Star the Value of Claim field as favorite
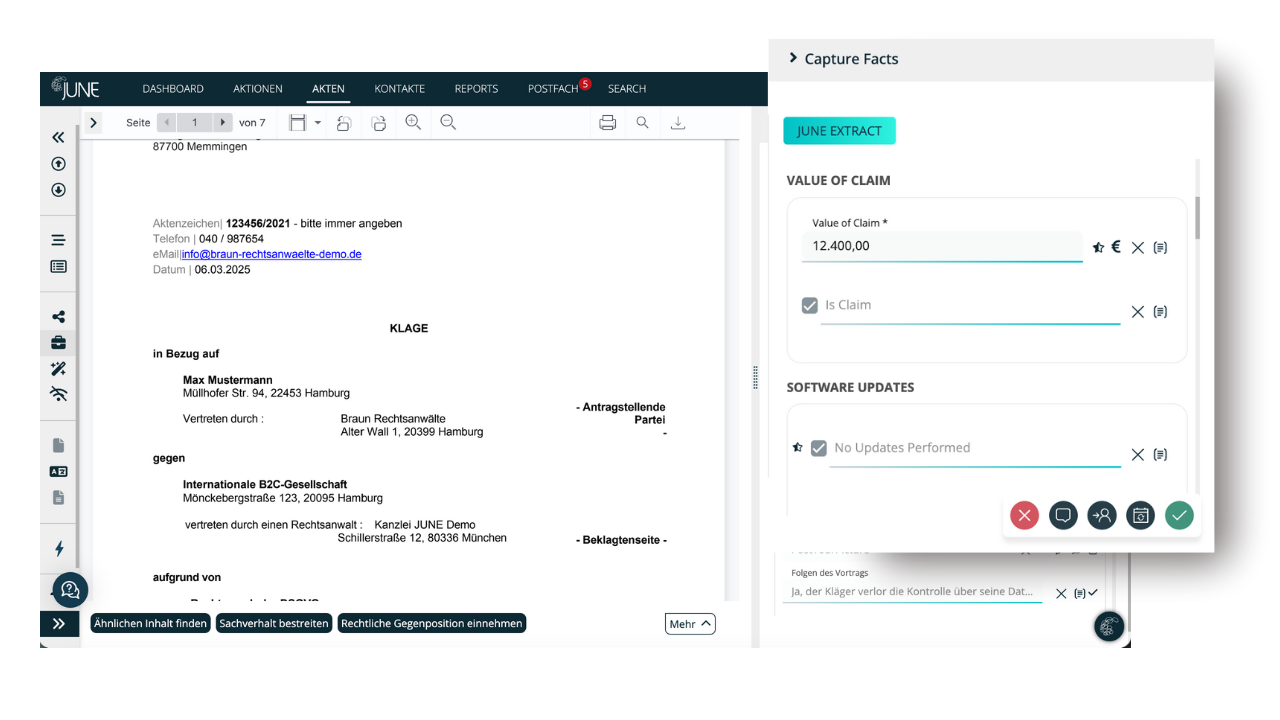1280x720 pixels. click(x=1098, y=247)
